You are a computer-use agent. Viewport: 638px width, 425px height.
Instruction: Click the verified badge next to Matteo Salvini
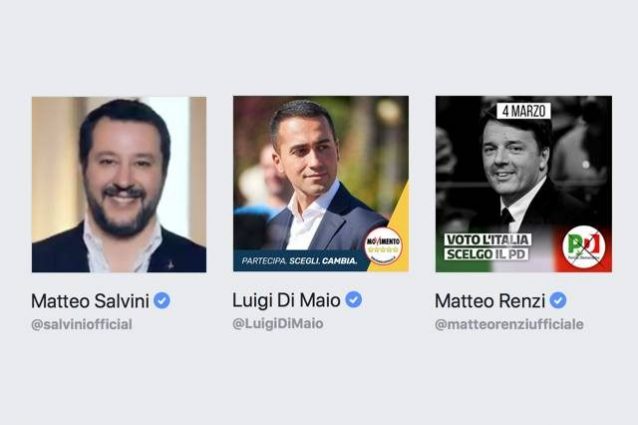pos(162,301)
